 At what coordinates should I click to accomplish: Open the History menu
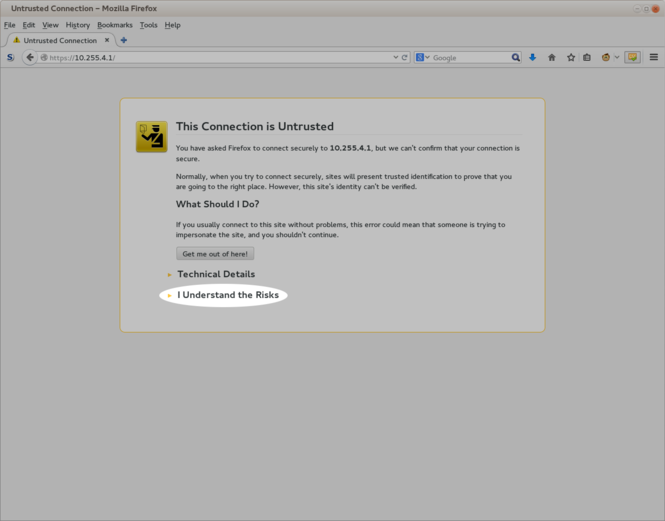pos(77,25)
